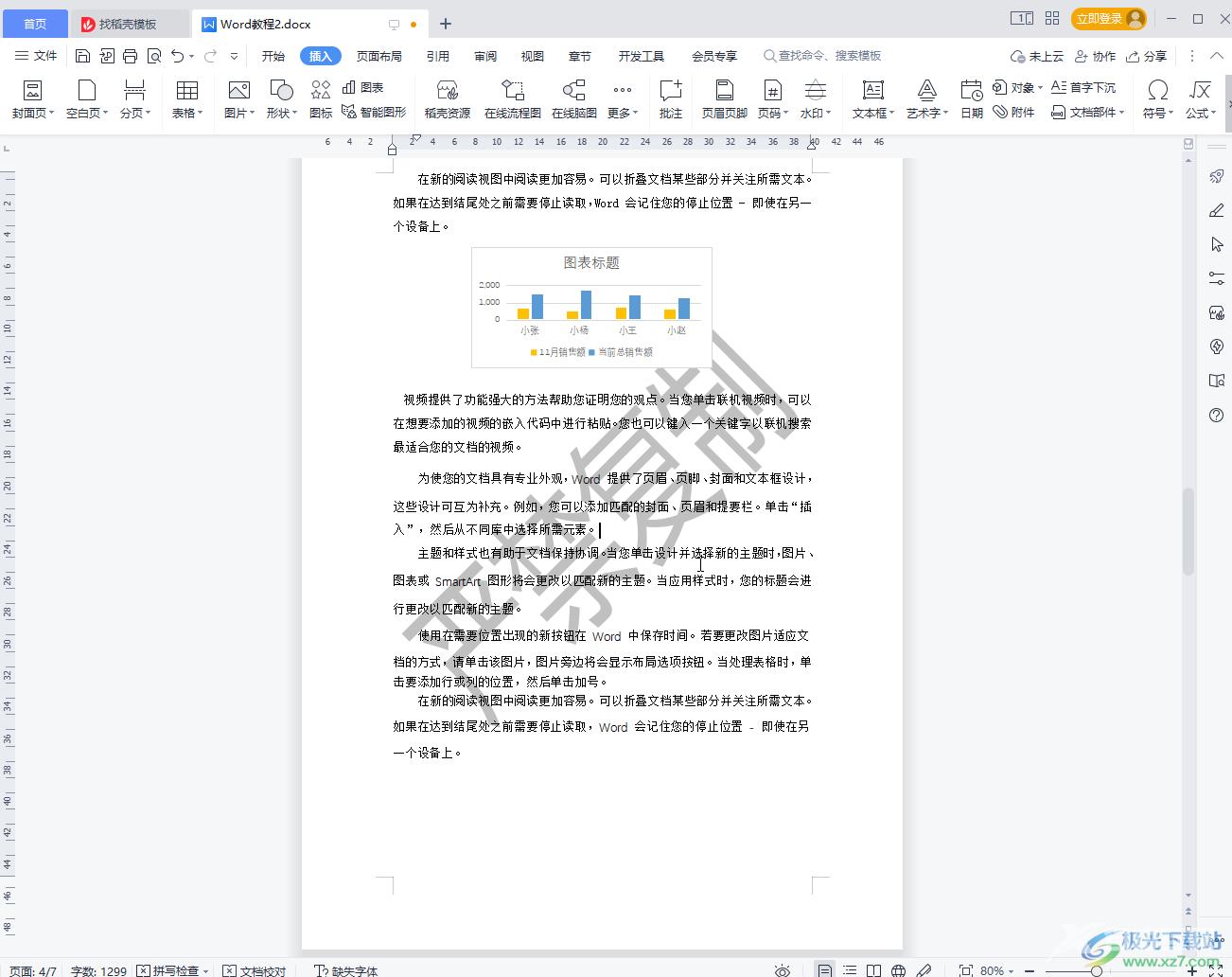Click the Picture (图片) insert icon
This screenshot has height=977, width=1232.
pyautogui.click(x=238, y=91)
